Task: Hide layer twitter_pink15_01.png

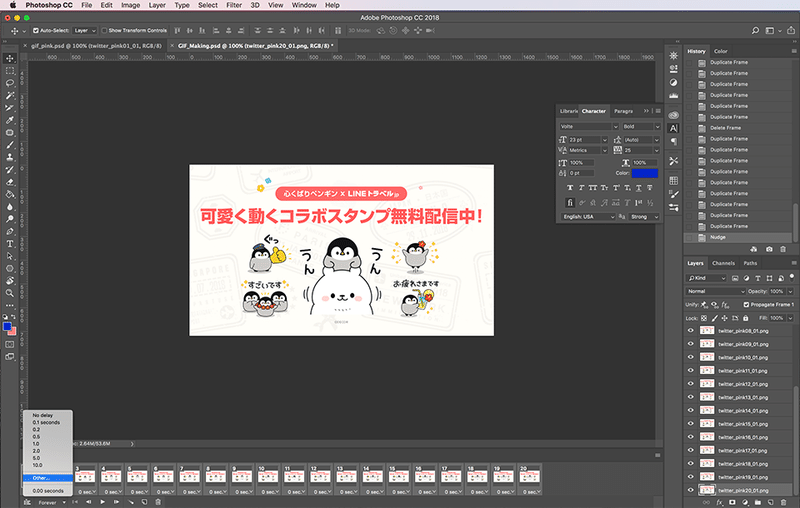Action: tap(691, 424)
